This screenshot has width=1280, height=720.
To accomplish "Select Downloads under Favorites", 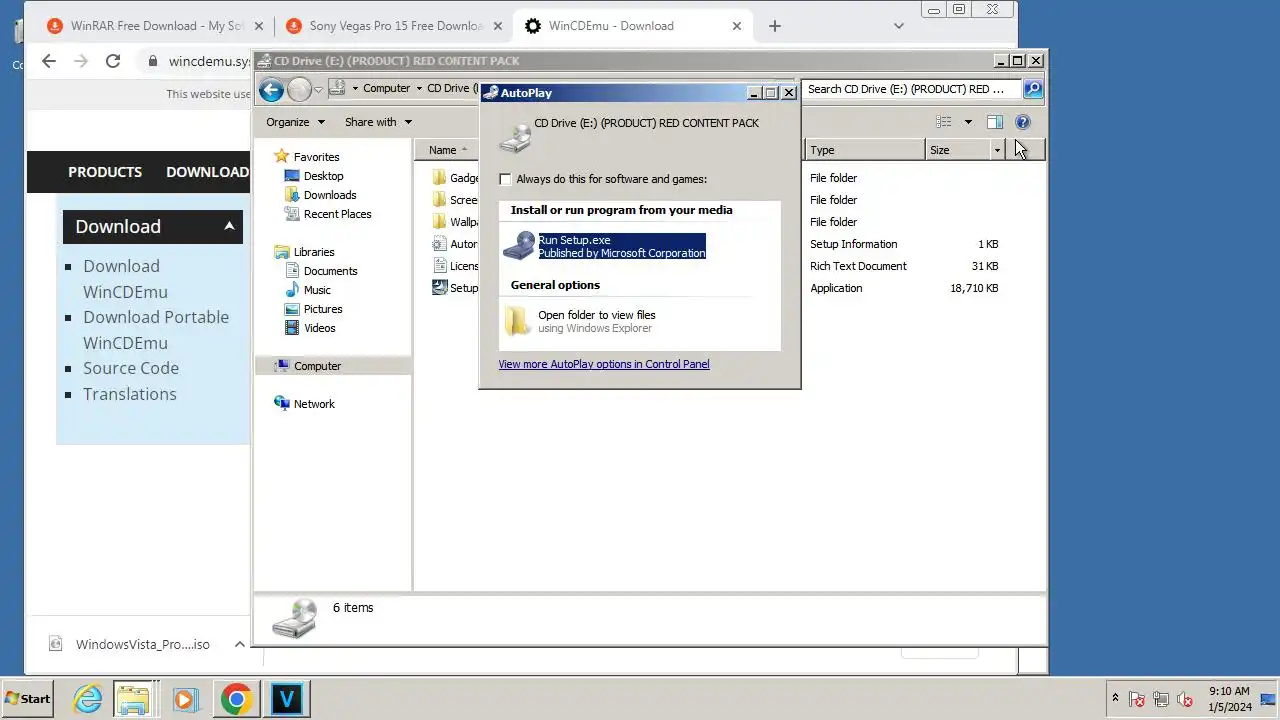I will (x=330, y=195).
